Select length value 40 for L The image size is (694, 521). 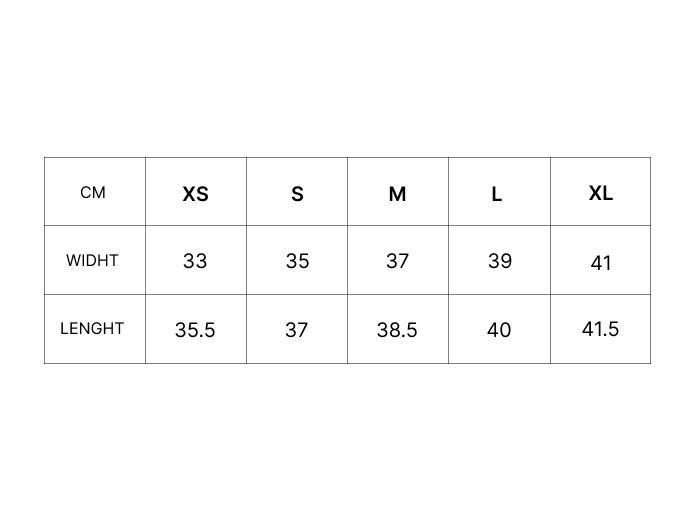click(499, 329)
